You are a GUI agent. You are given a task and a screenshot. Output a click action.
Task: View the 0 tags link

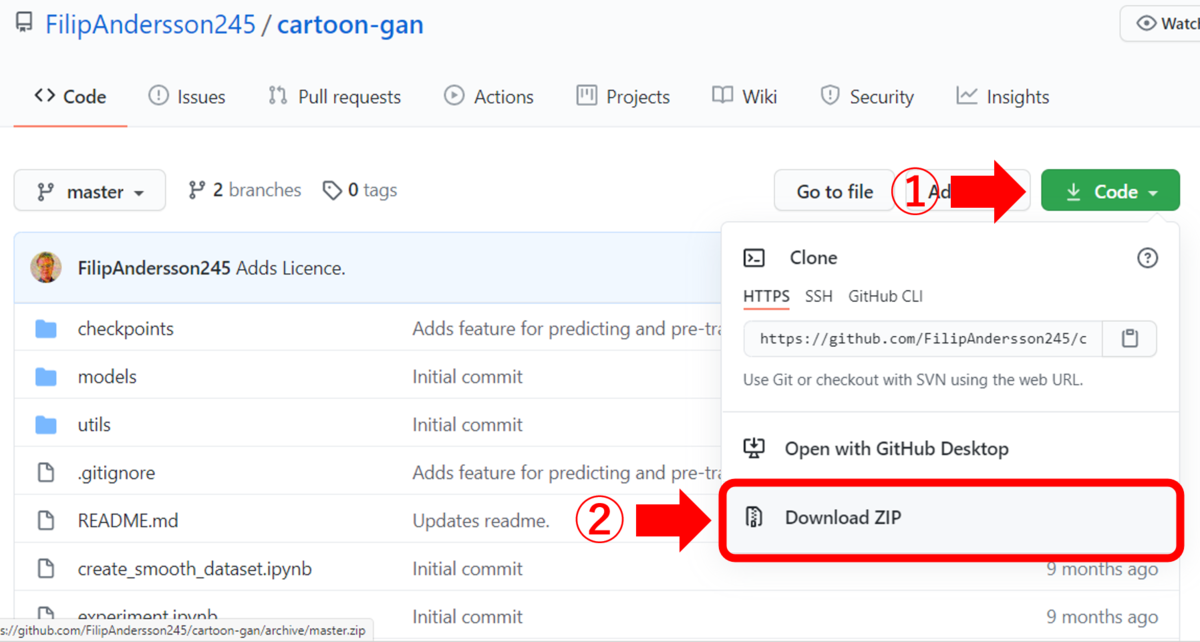pos(360,190)
